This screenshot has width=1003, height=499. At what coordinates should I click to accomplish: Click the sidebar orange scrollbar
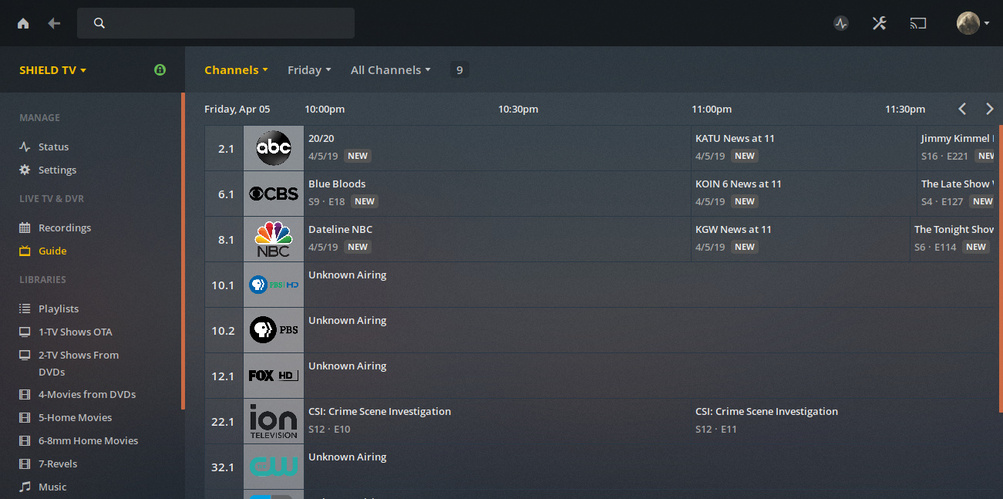183,251
